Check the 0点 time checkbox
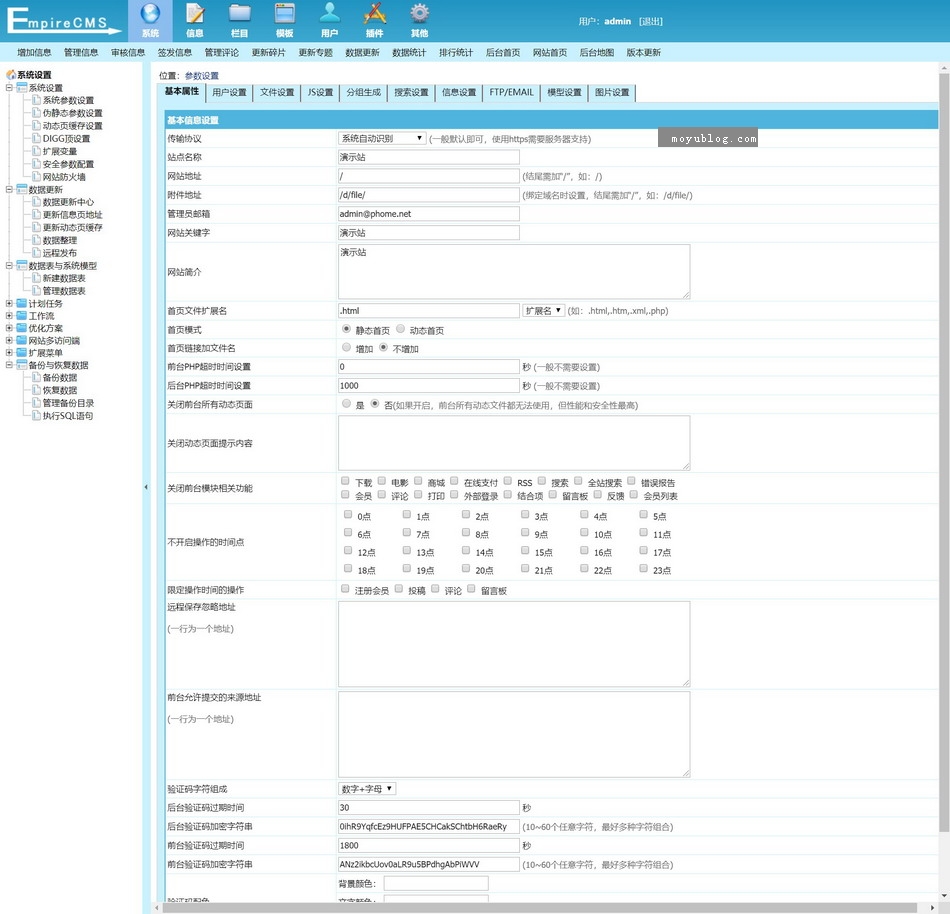The width and height of the screenshot is (950, 914). point(348,514)
